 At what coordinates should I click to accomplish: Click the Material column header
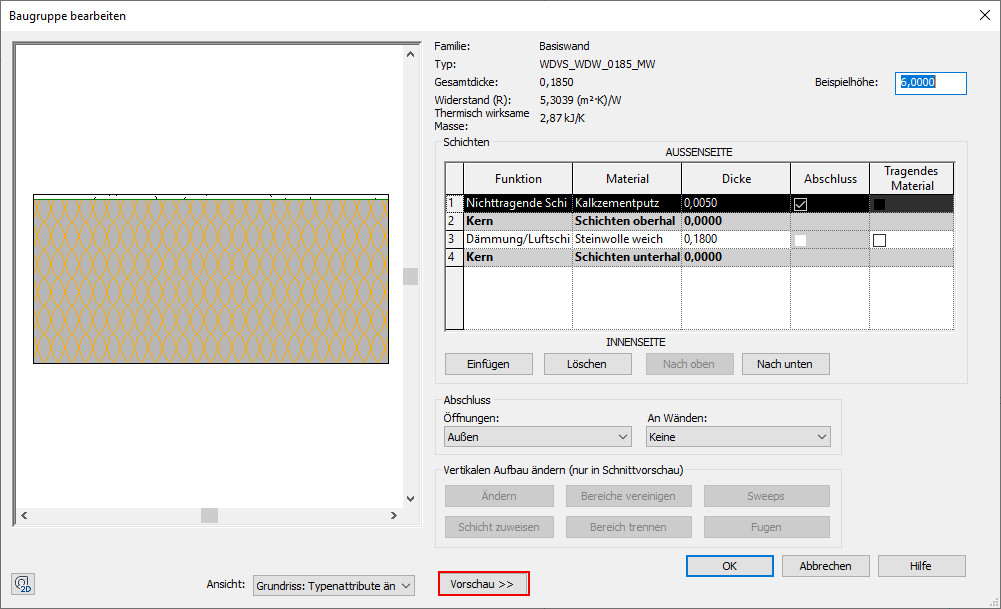point(627,179)
